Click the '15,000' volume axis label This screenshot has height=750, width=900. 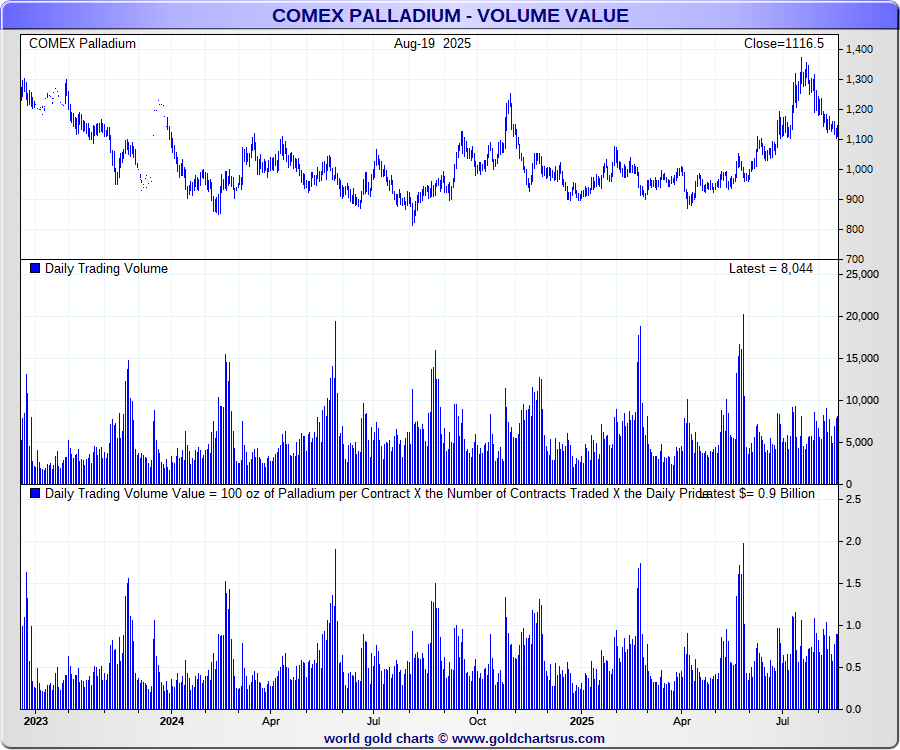tap(863, 358)
